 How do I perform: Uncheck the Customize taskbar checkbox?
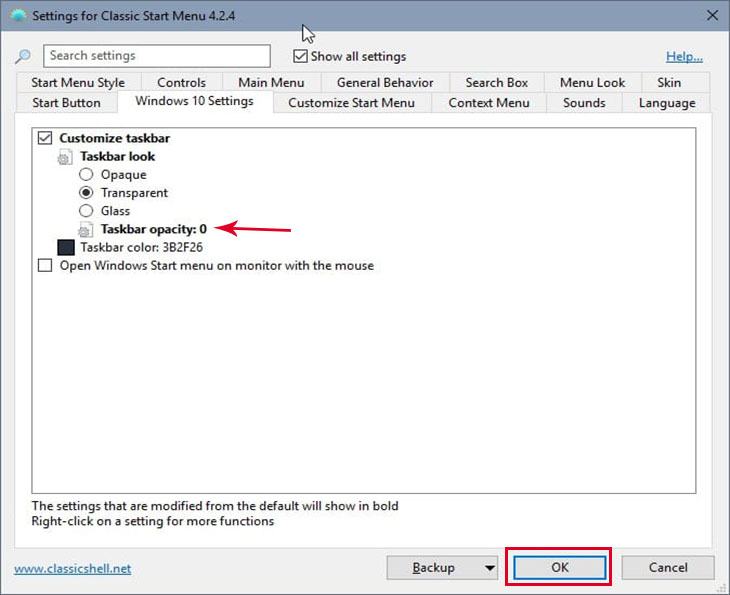pyautogui.click(x=45, y=138)
